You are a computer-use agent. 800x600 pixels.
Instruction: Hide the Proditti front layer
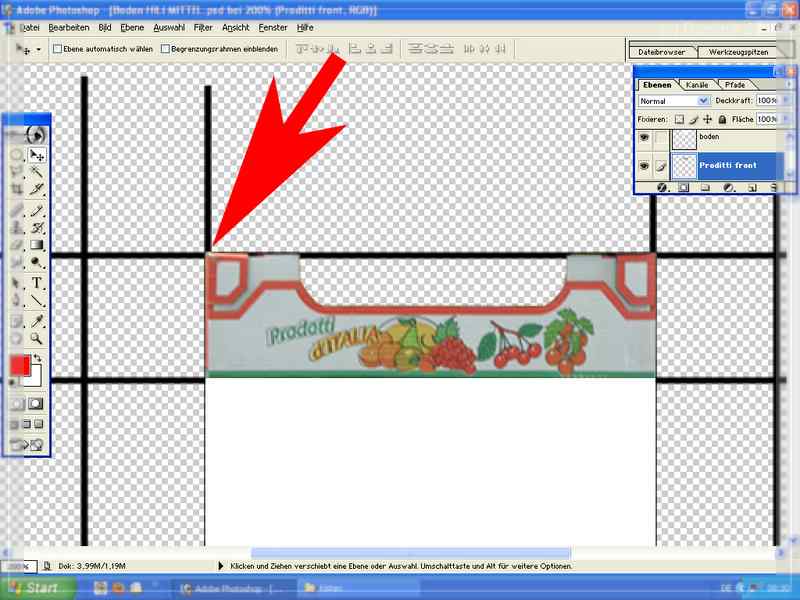644,166
